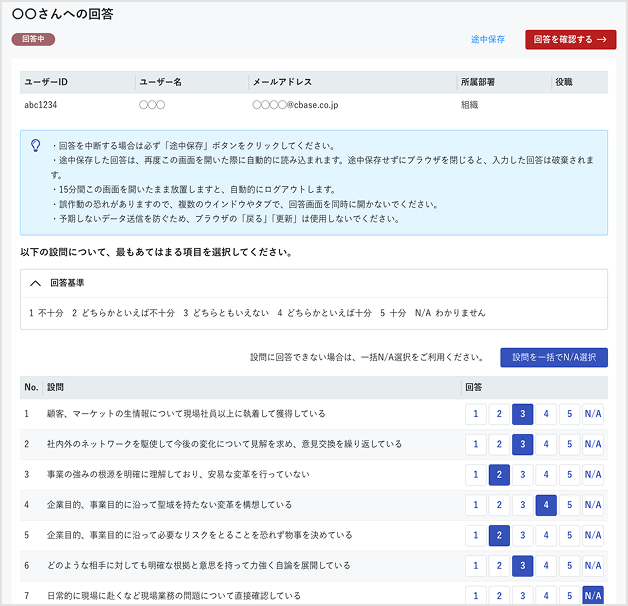This screenshot has width=628, height=606.
Task: Select rating 1 for question 3
Action: (475, 475)
